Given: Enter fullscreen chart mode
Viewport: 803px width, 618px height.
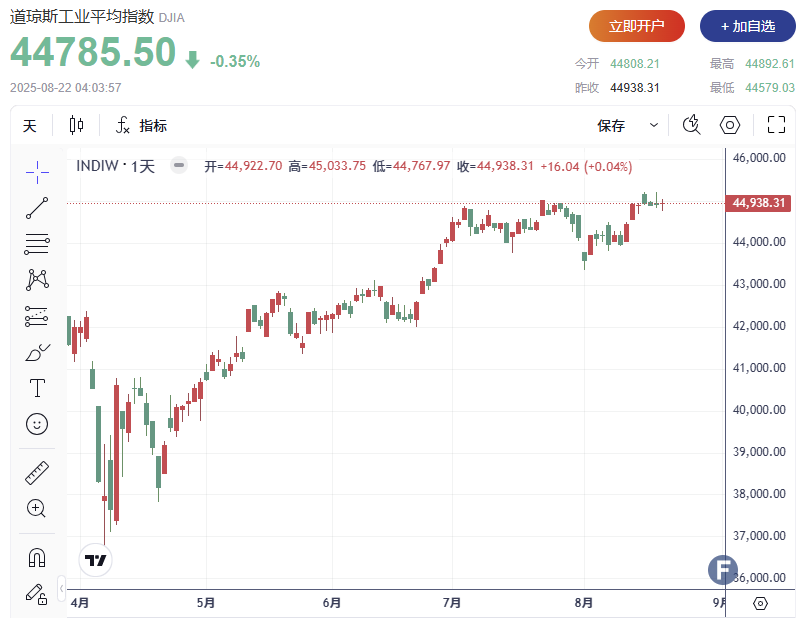Looking at the screenshot, I should pyautogui.click(x=776, y=125).
